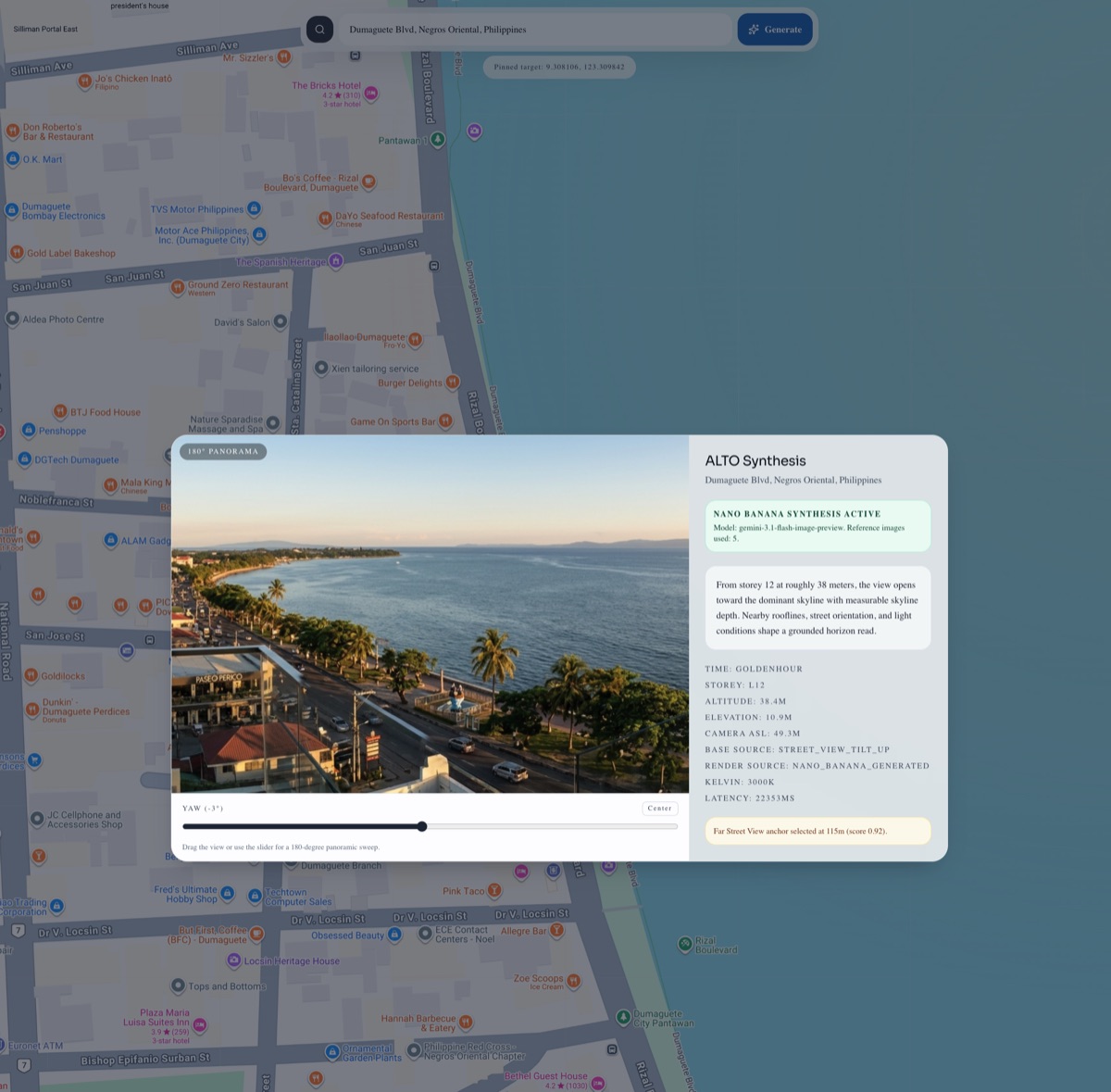Click the bus stop icon on San Juan St
This screenshot has width=1111, height=1092.
tap(433, 266)
